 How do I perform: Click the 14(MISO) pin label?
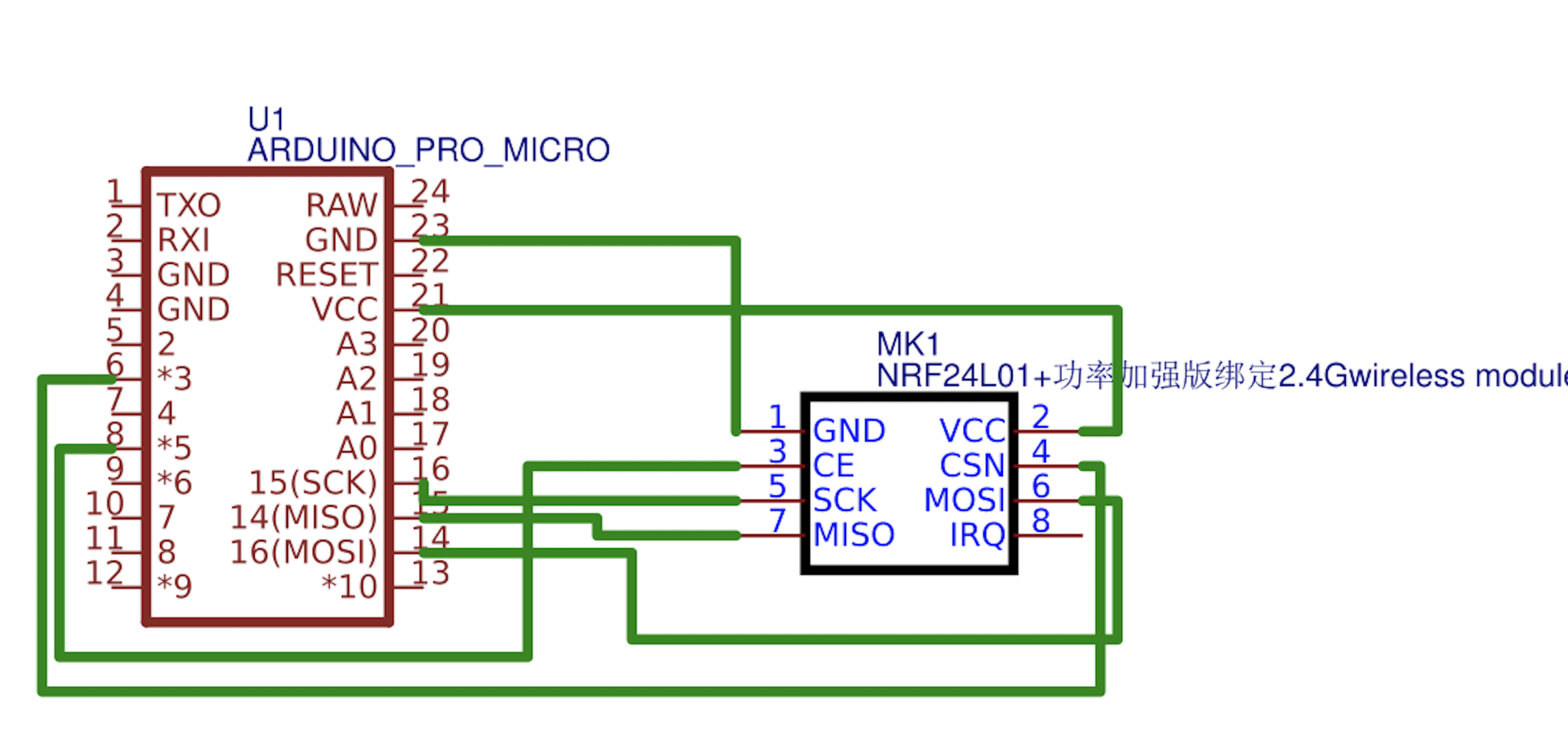[304, 517]
